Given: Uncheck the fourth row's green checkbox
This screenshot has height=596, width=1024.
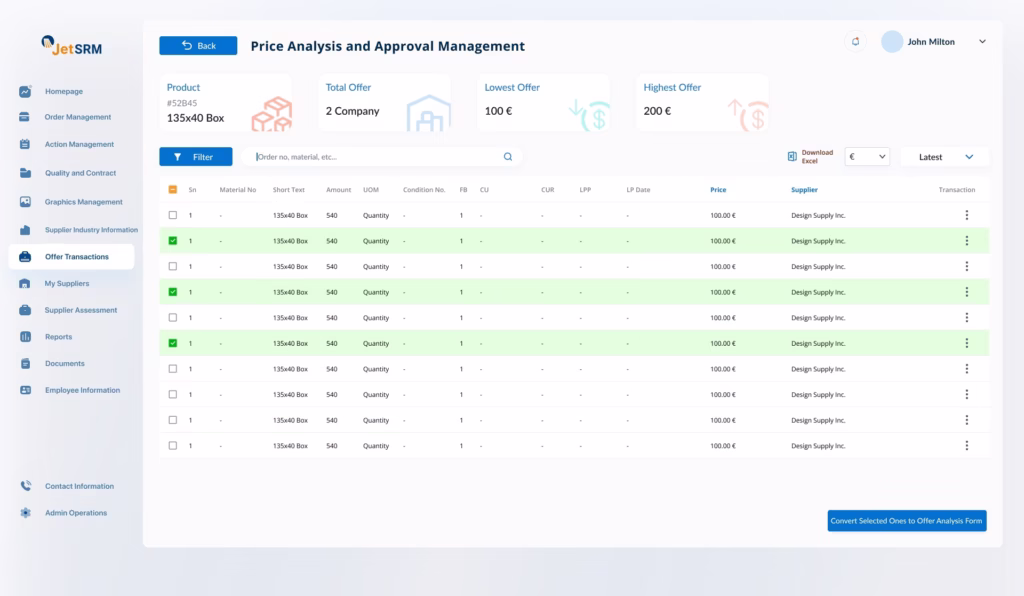Looking at the screenshot, I should pos(172,292).
